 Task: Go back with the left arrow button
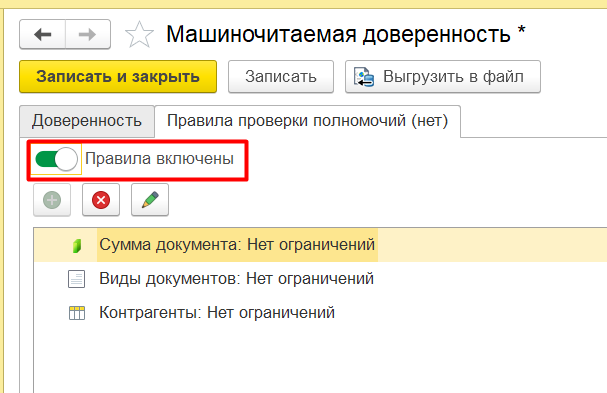click(x=43, y=34)
